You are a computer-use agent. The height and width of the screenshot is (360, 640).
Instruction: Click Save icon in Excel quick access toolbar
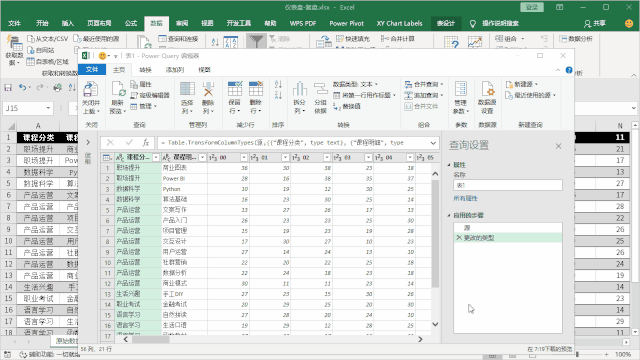pos(8,87)
